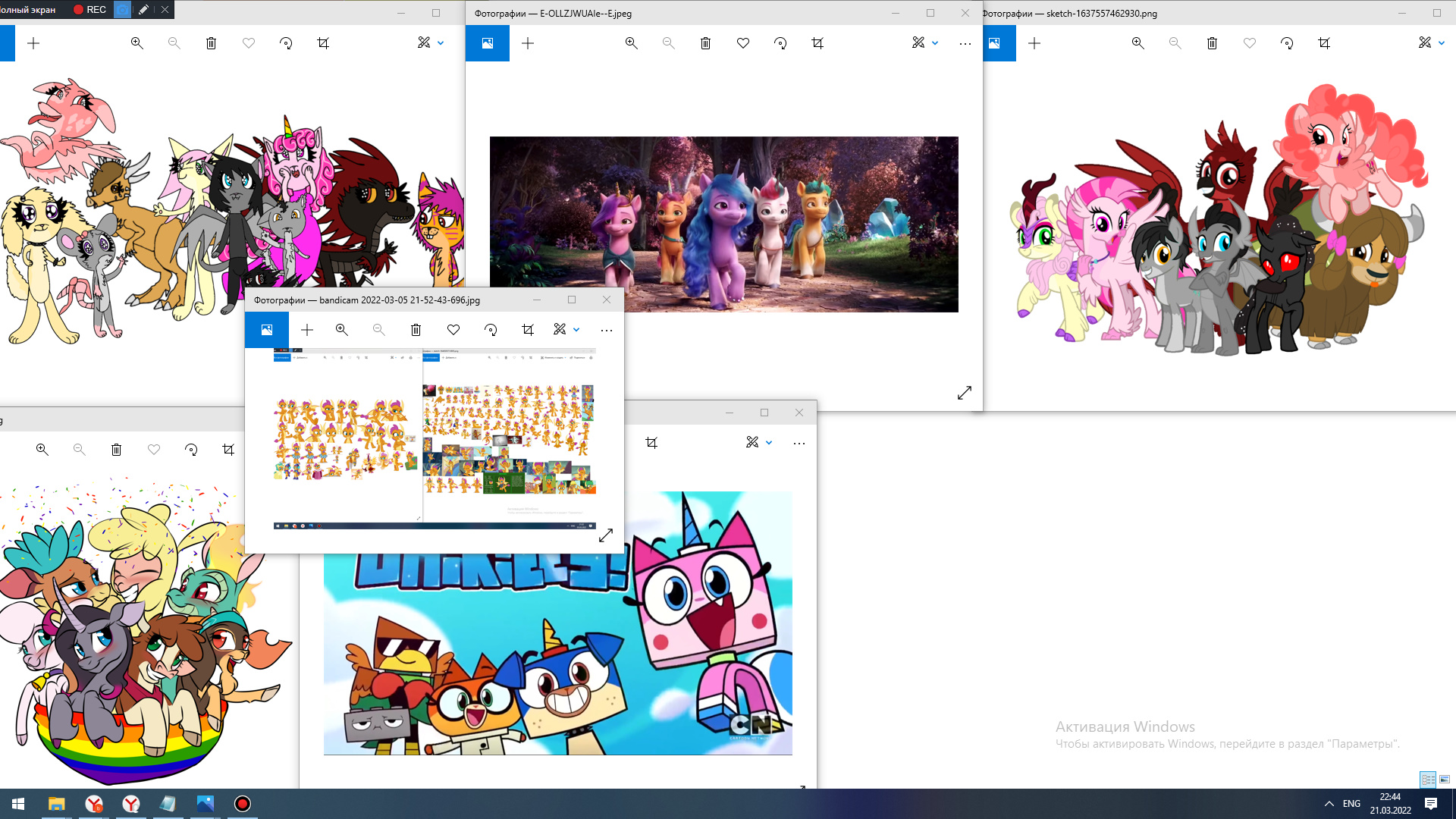Switch the ENG input language indicator

click(x=1351, y=804)
